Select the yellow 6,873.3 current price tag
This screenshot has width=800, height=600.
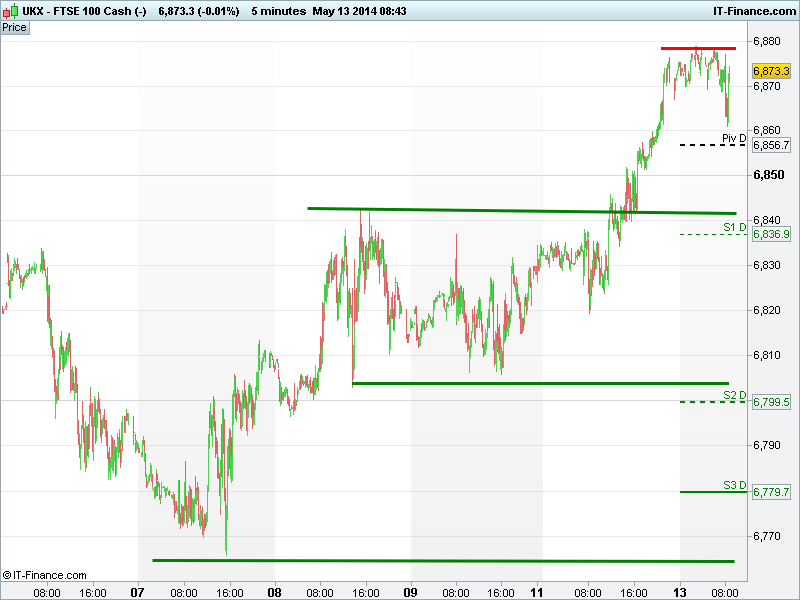(771, 72)
